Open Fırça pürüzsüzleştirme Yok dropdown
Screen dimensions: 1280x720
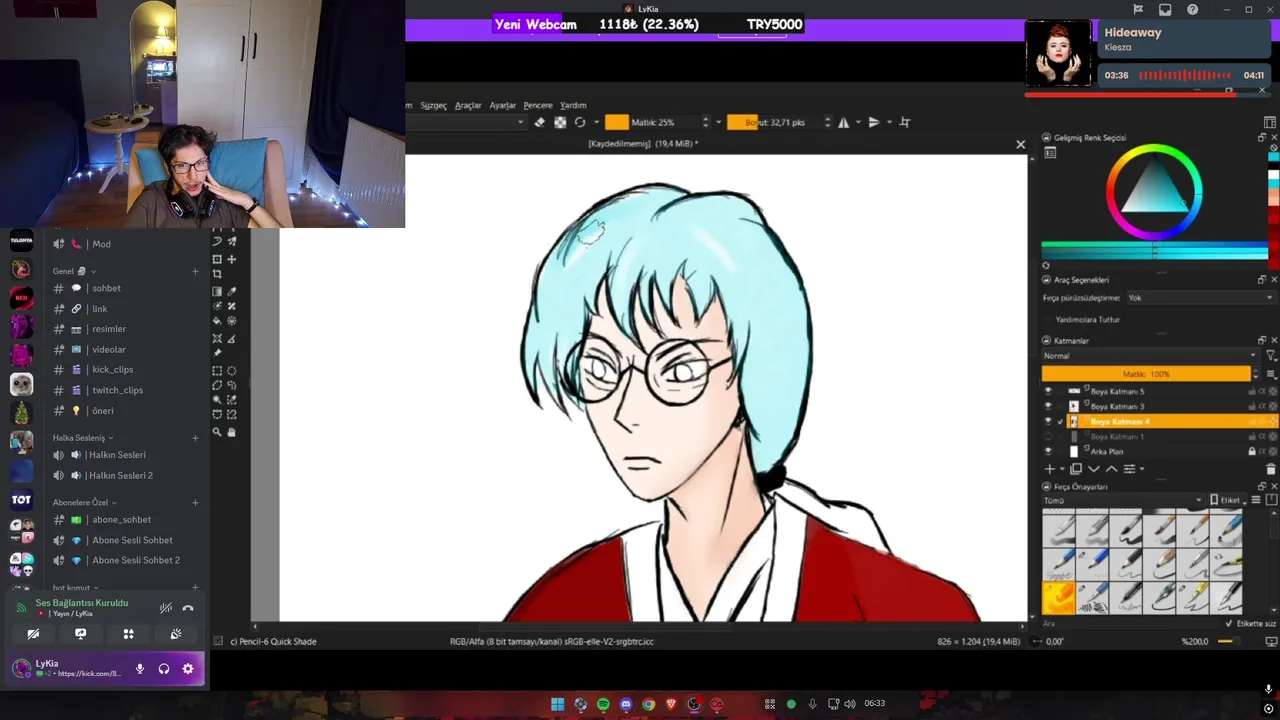1201,298
